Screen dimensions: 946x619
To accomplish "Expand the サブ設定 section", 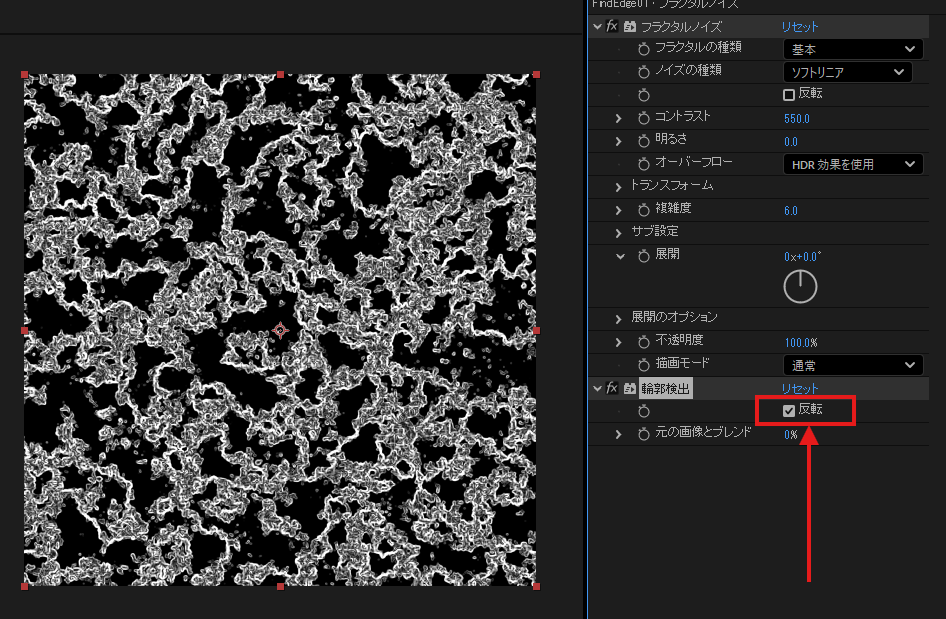I will (x=619, y=232).
